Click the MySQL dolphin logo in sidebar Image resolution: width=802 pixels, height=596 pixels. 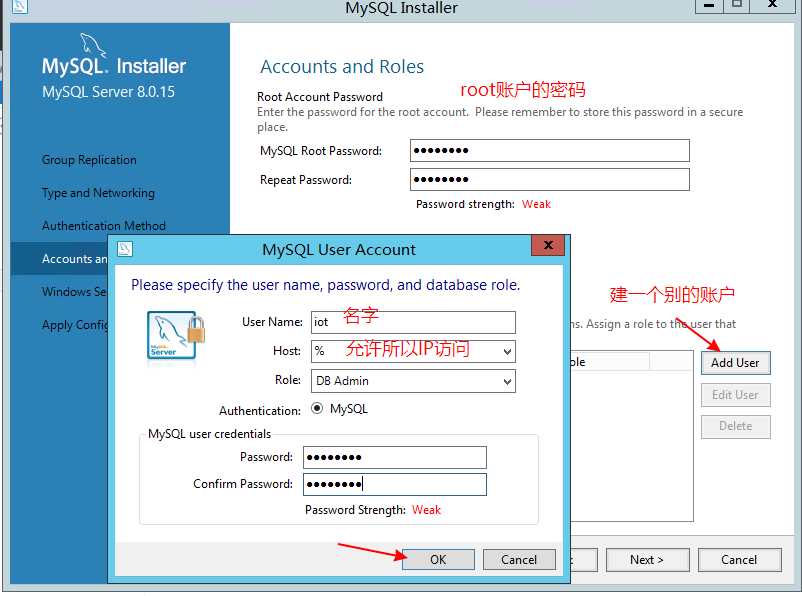coord(93,45)
